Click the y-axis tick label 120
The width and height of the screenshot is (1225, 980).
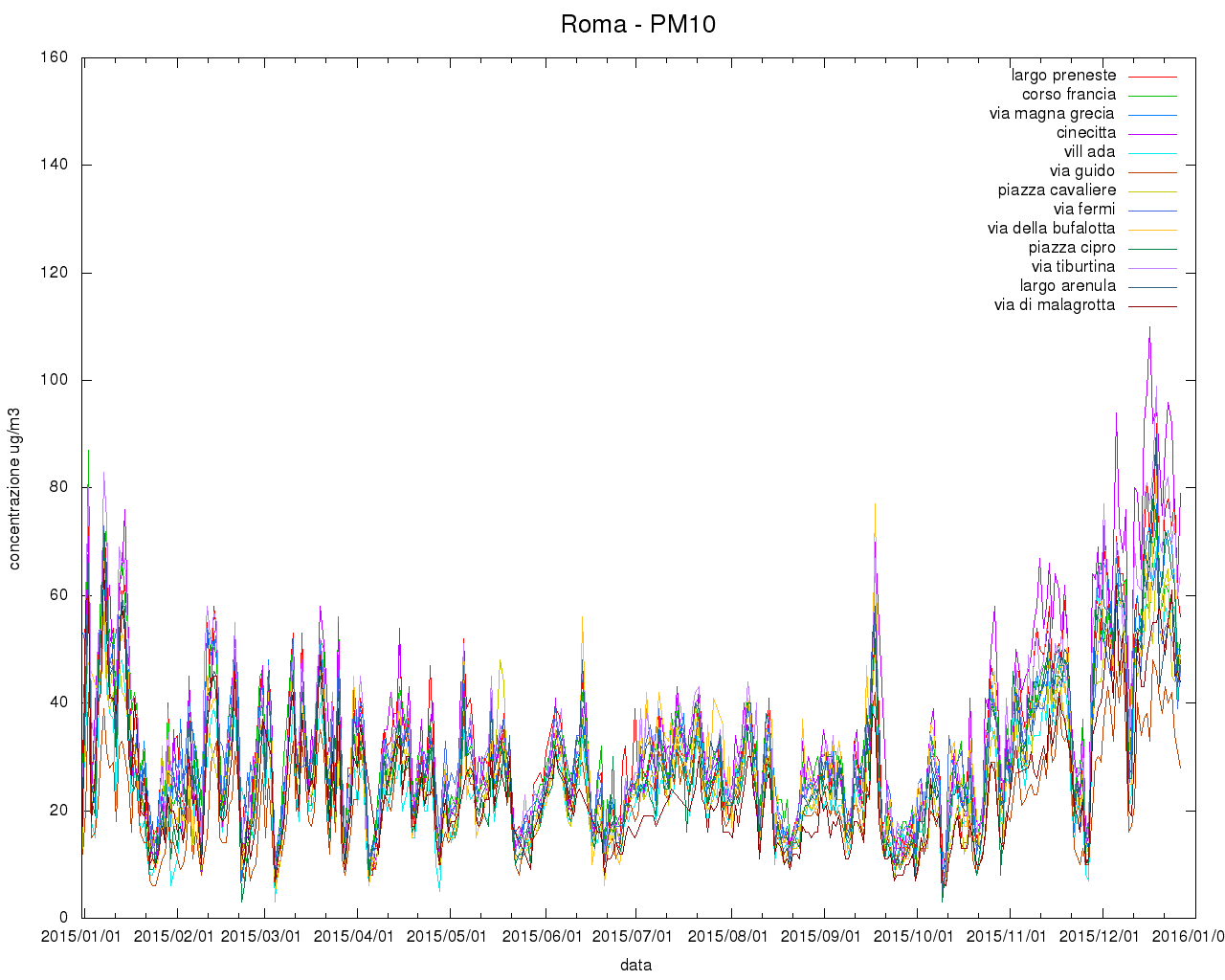coord(55,273)
